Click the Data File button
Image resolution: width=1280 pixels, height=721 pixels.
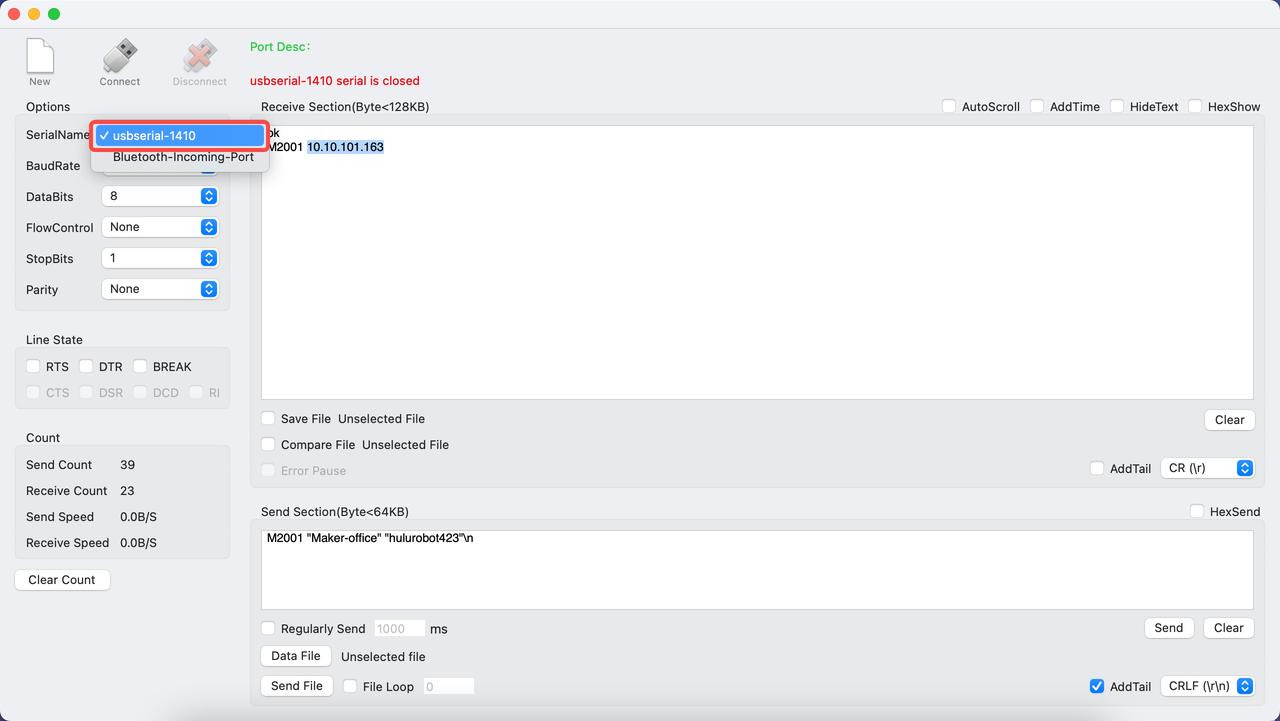(296, 656)
